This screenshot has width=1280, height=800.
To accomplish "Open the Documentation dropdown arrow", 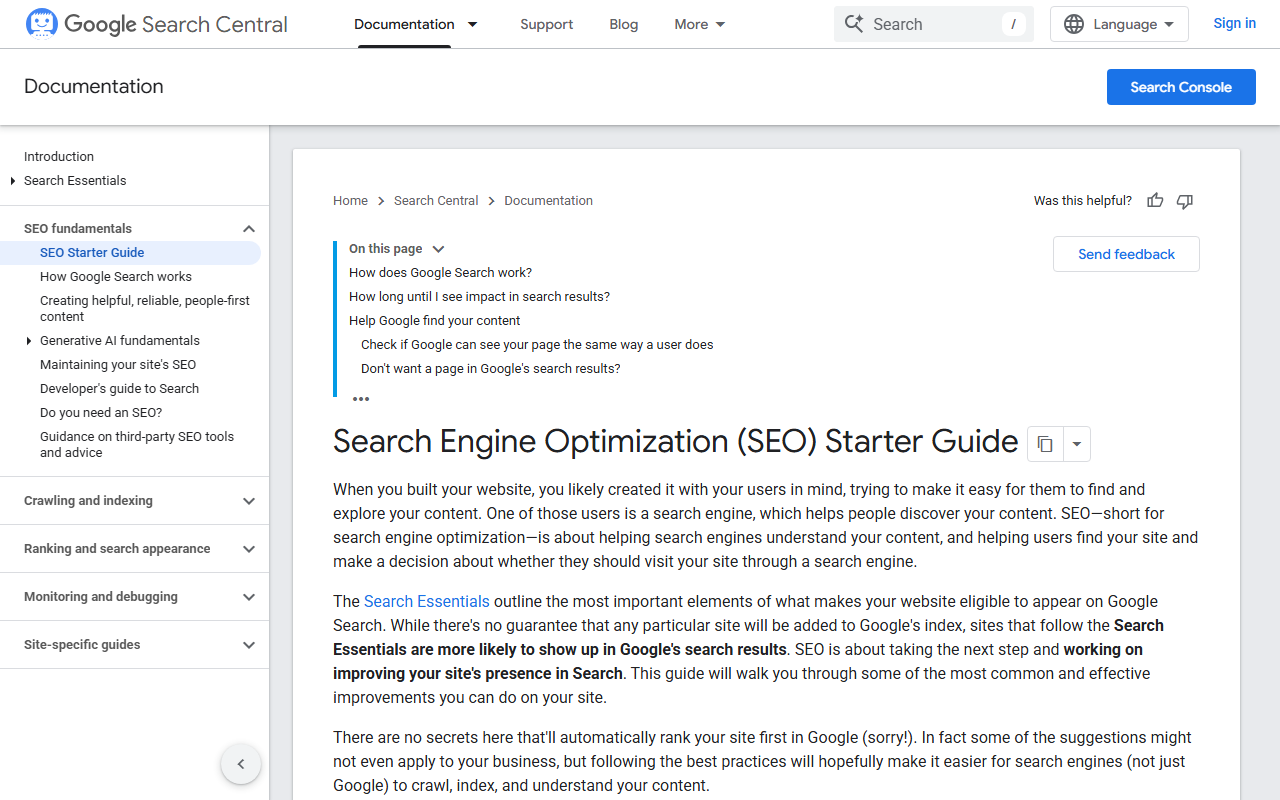I will tap(473, 24).
